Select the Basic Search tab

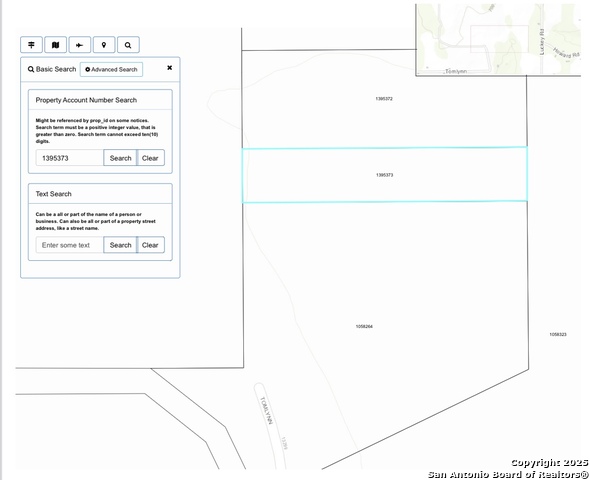point(52,69)
